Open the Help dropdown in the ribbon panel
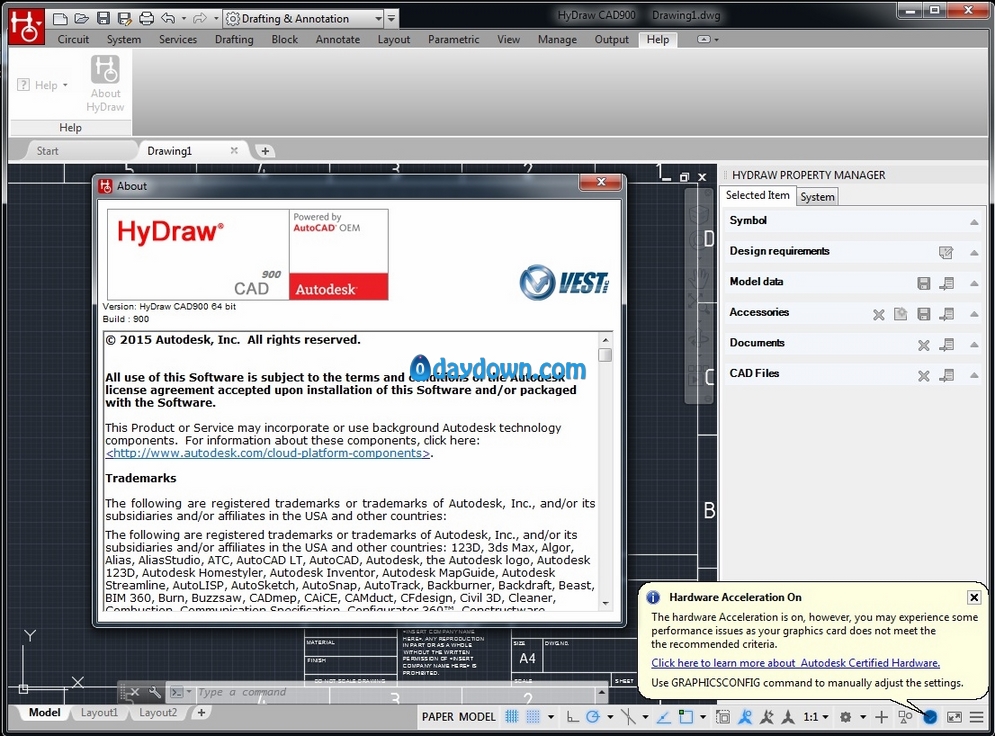Image resolution: width=995 pixels, height=736 pixels. coord(43,85)
